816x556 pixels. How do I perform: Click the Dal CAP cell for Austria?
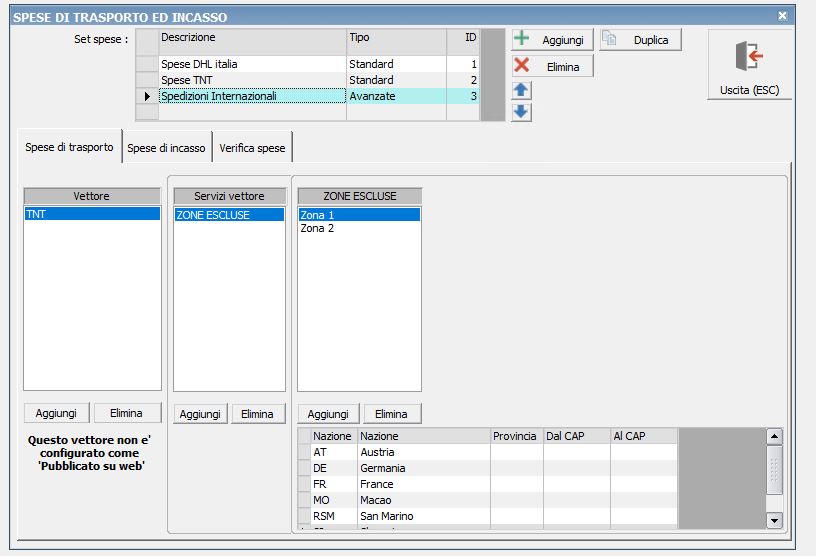point(577,452)
